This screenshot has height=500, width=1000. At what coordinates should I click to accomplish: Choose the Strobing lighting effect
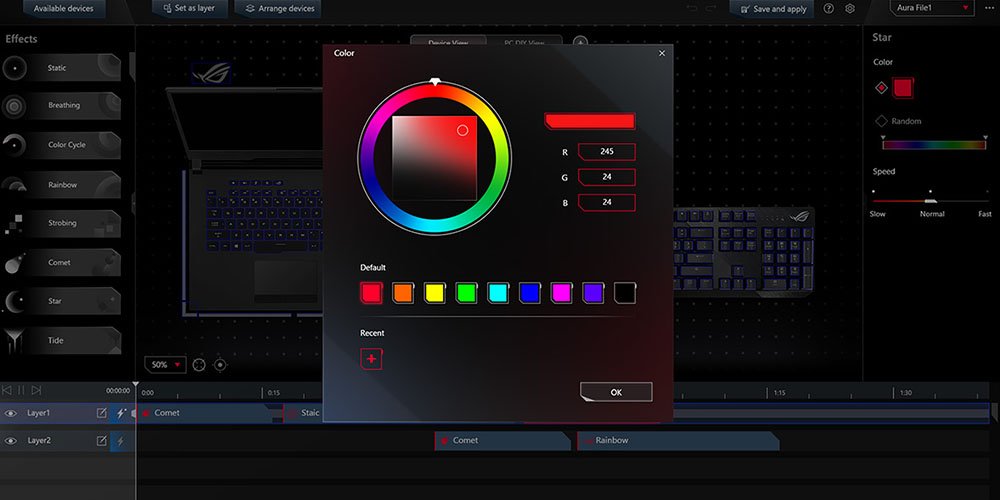60,223
